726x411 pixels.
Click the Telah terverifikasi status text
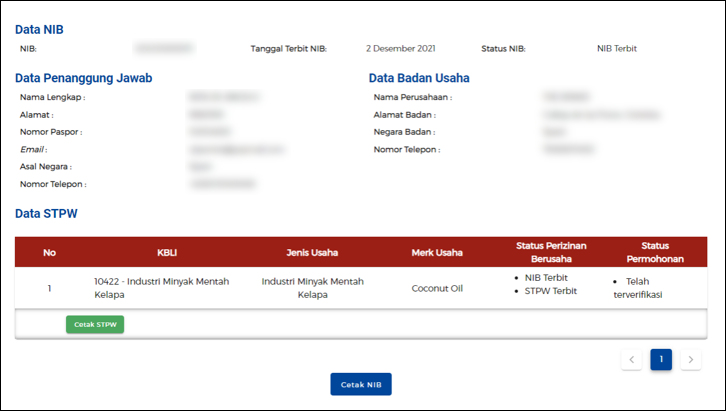tap(638, 288)
